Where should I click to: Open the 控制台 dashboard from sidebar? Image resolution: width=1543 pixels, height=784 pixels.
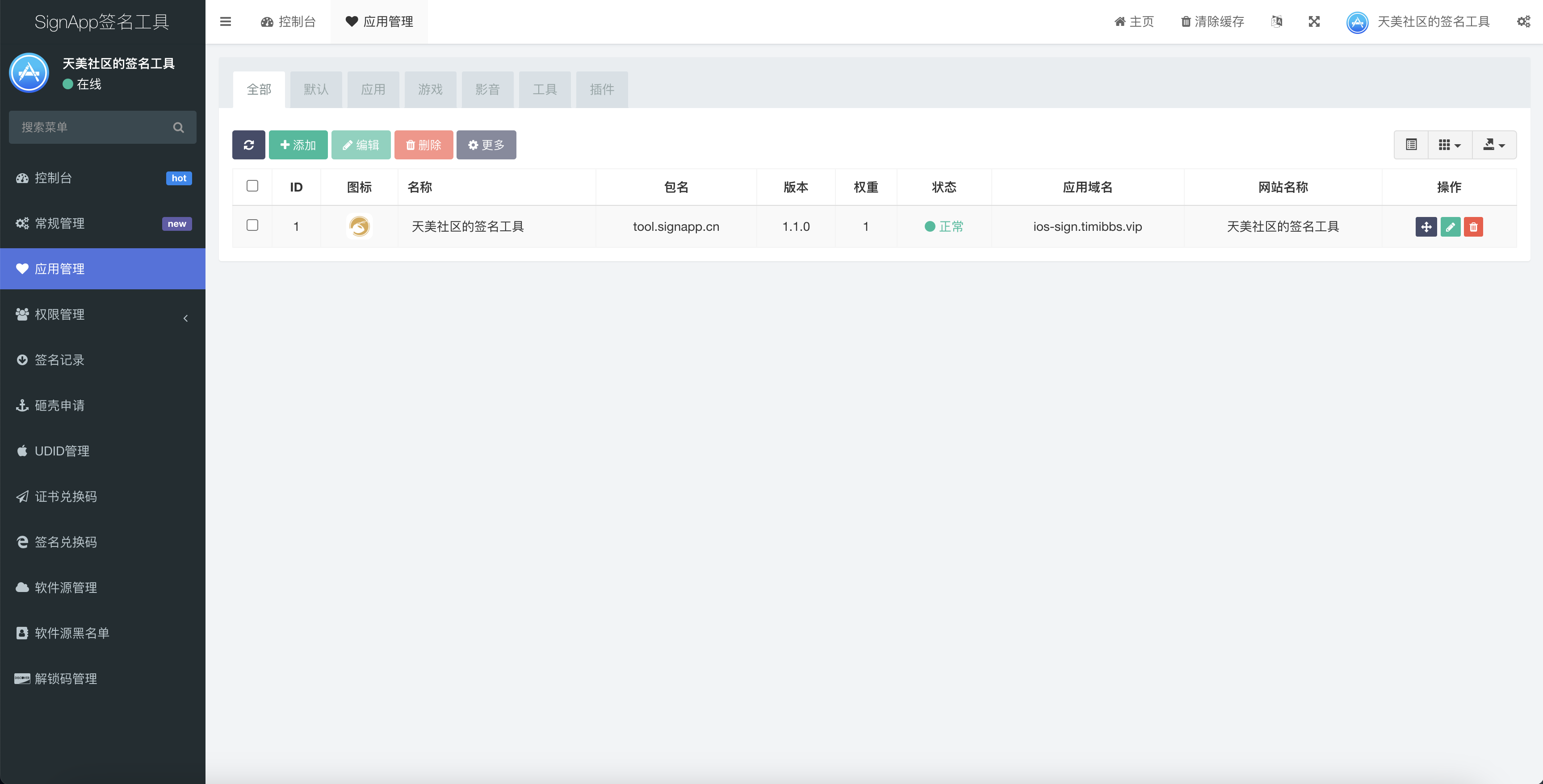(53, 178)
